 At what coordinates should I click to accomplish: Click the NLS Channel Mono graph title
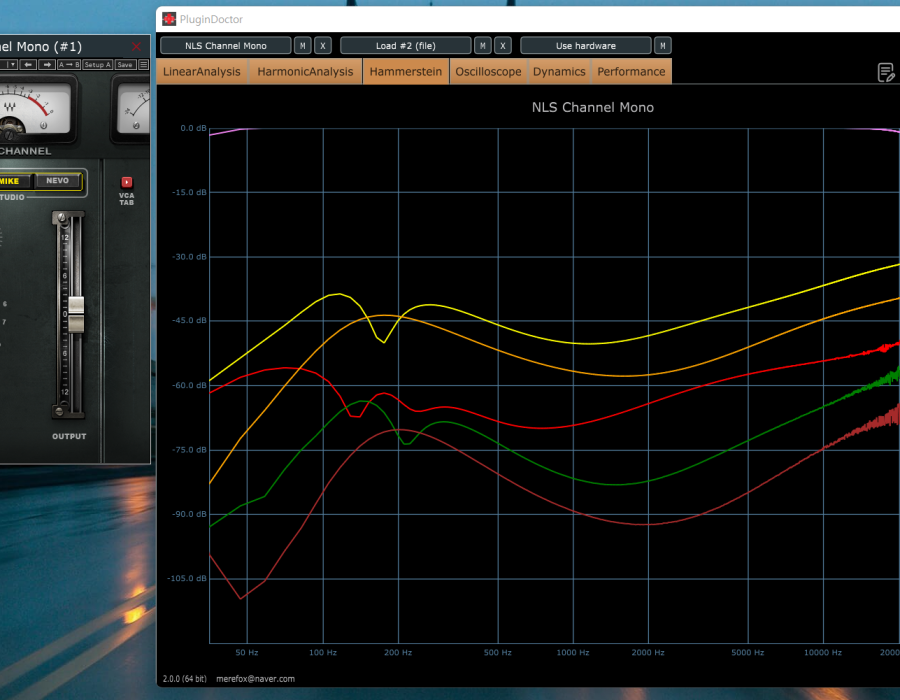(593, 107)
